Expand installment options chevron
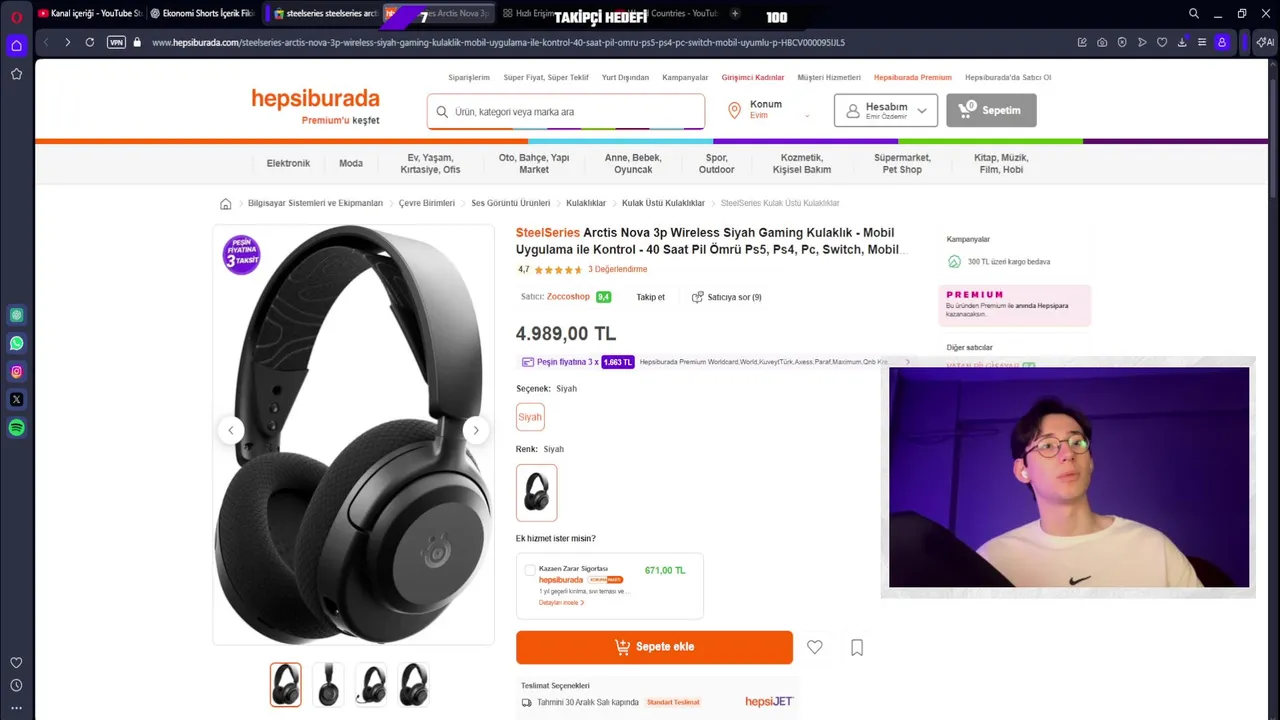 click(908, 362)
